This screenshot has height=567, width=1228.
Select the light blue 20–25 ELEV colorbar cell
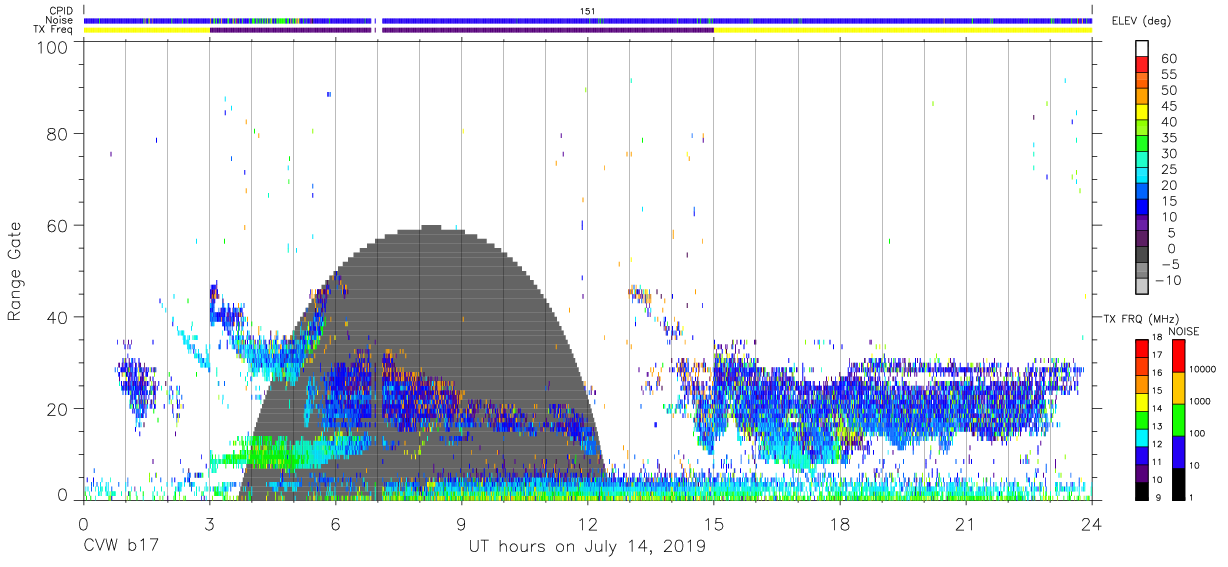tap(1143, 174)
